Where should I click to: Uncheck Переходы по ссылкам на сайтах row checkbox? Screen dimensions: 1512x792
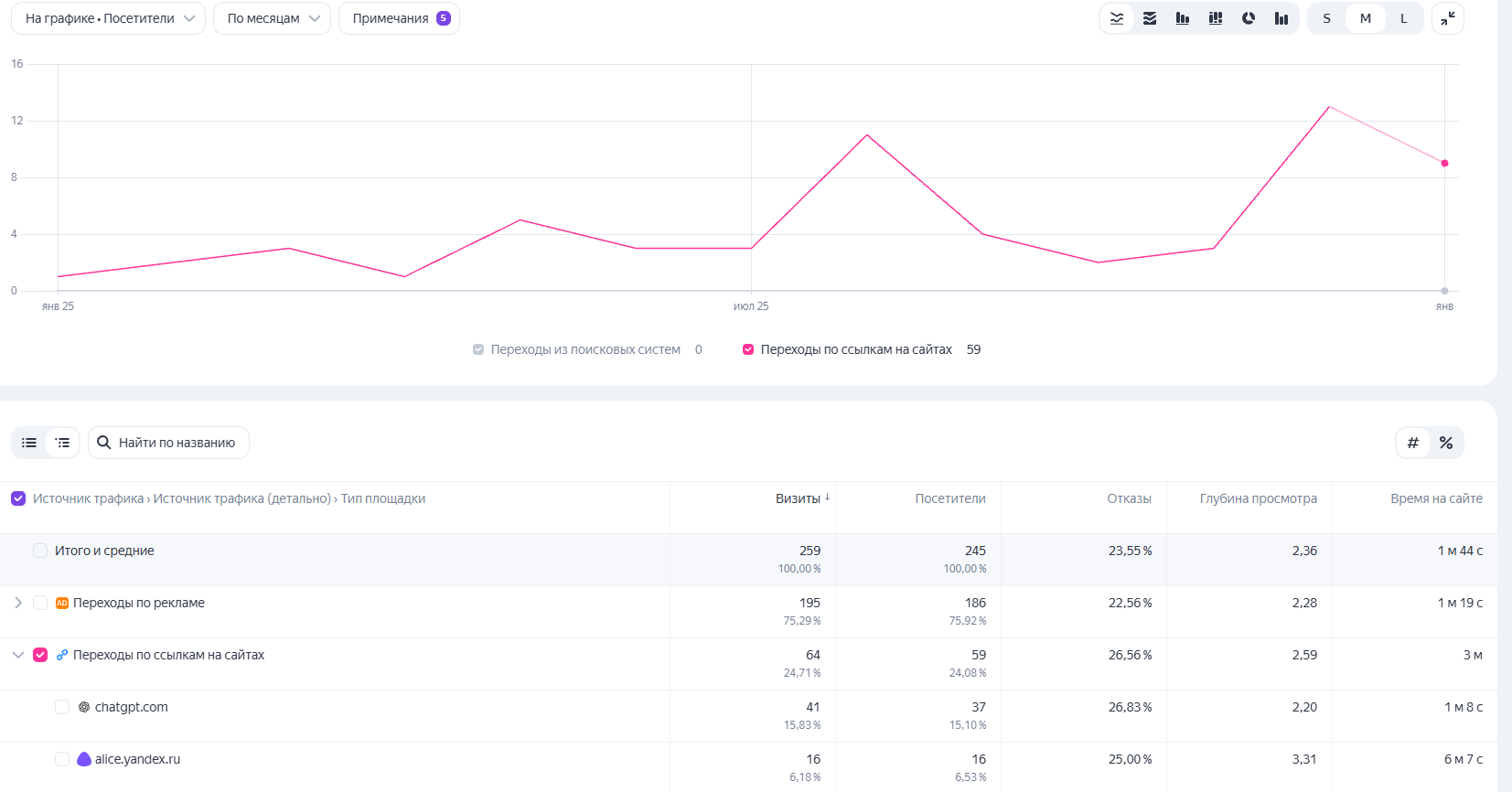(x=40, y=655)
